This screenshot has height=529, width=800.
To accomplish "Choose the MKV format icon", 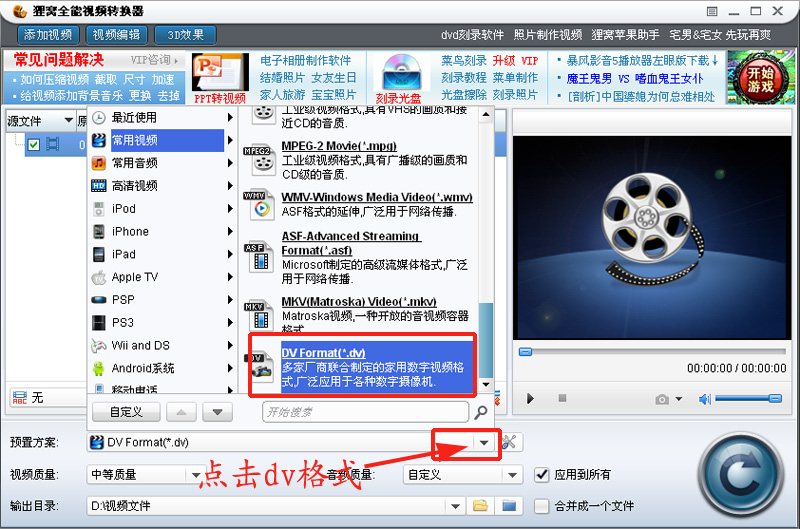I will [x=260, y=316].
